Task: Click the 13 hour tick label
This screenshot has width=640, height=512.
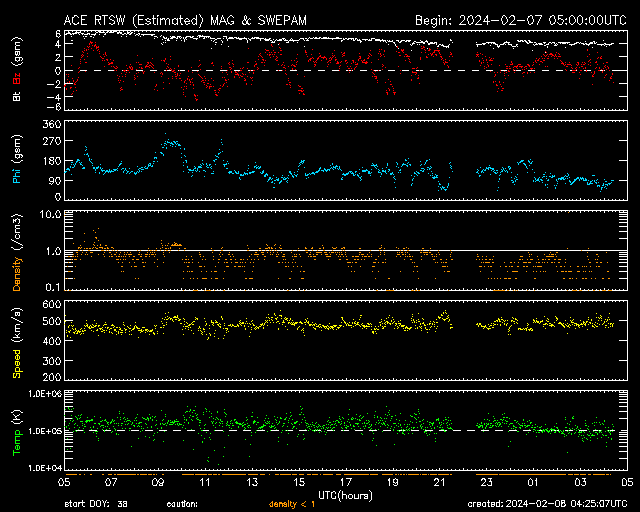Action: click(x=252, y=482)
